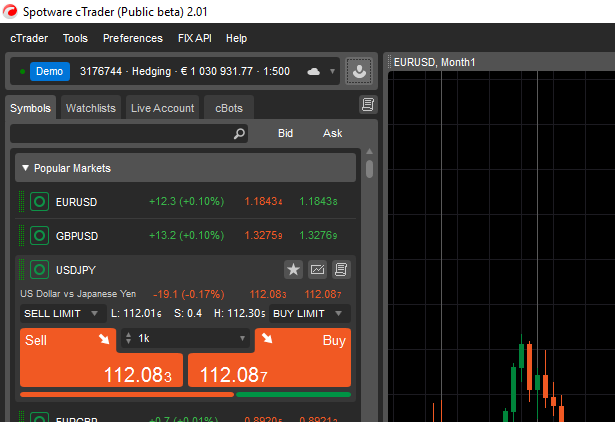Click GBPUSD ask price 1.32769
This screenshot has width=615, height=422.
coord(318,235)
